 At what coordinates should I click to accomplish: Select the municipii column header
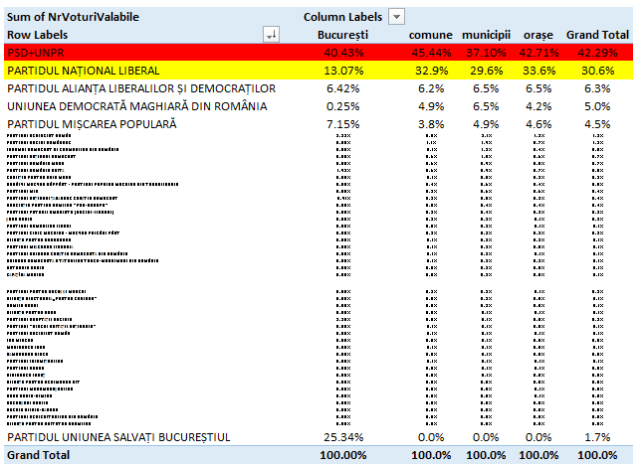pos(484,35)
